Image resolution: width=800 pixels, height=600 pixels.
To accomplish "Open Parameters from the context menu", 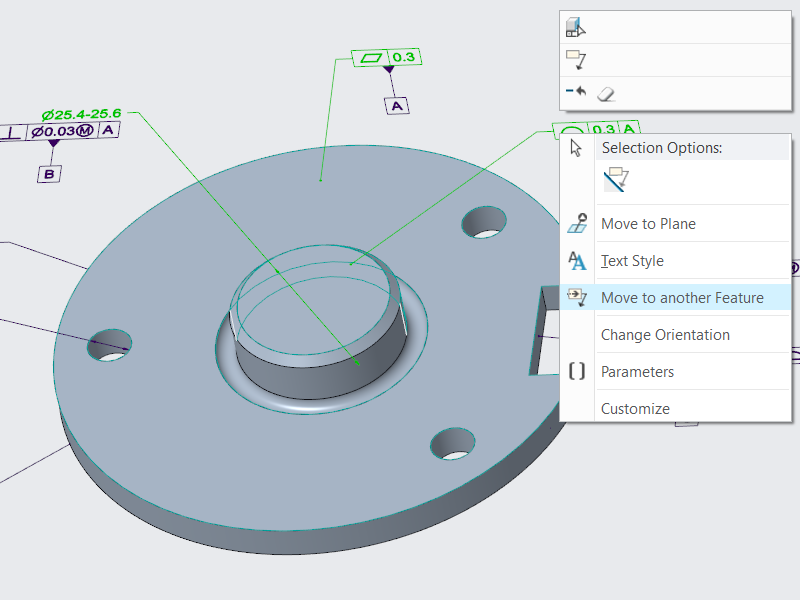I will click(637, 372).
